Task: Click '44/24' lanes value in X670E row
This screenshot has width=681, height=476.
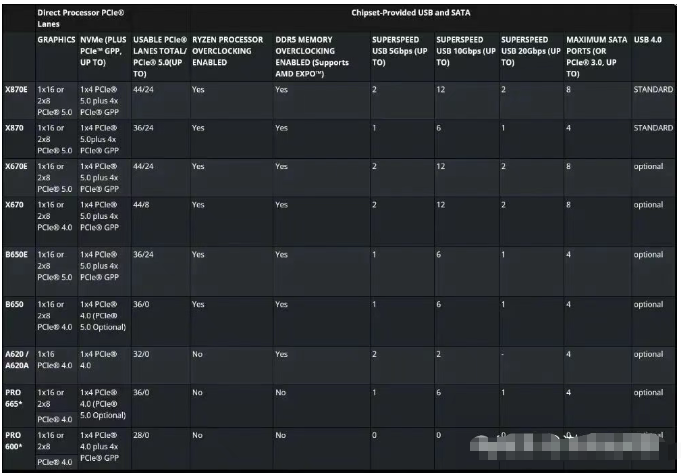Action: (x=143, y=166)
